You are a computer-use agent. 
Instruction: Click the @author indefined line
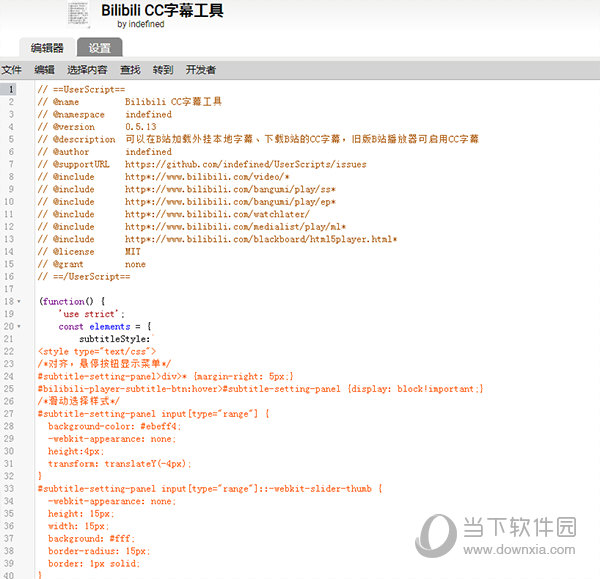click(x=105, y=152)
